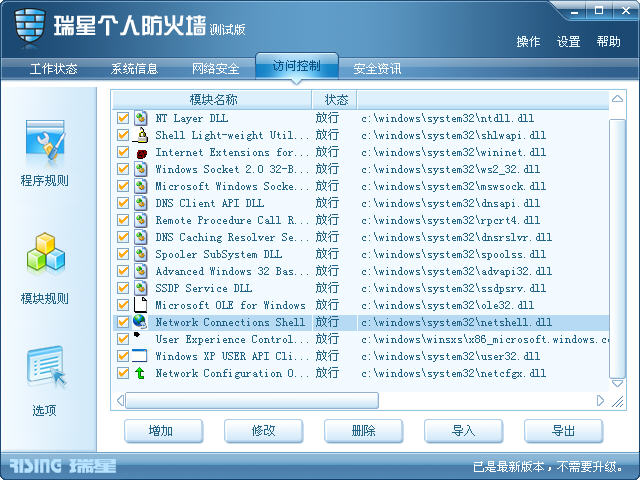
Task: Click the horizontal scrollbar left arrow
Action: [x=120, y=400]
